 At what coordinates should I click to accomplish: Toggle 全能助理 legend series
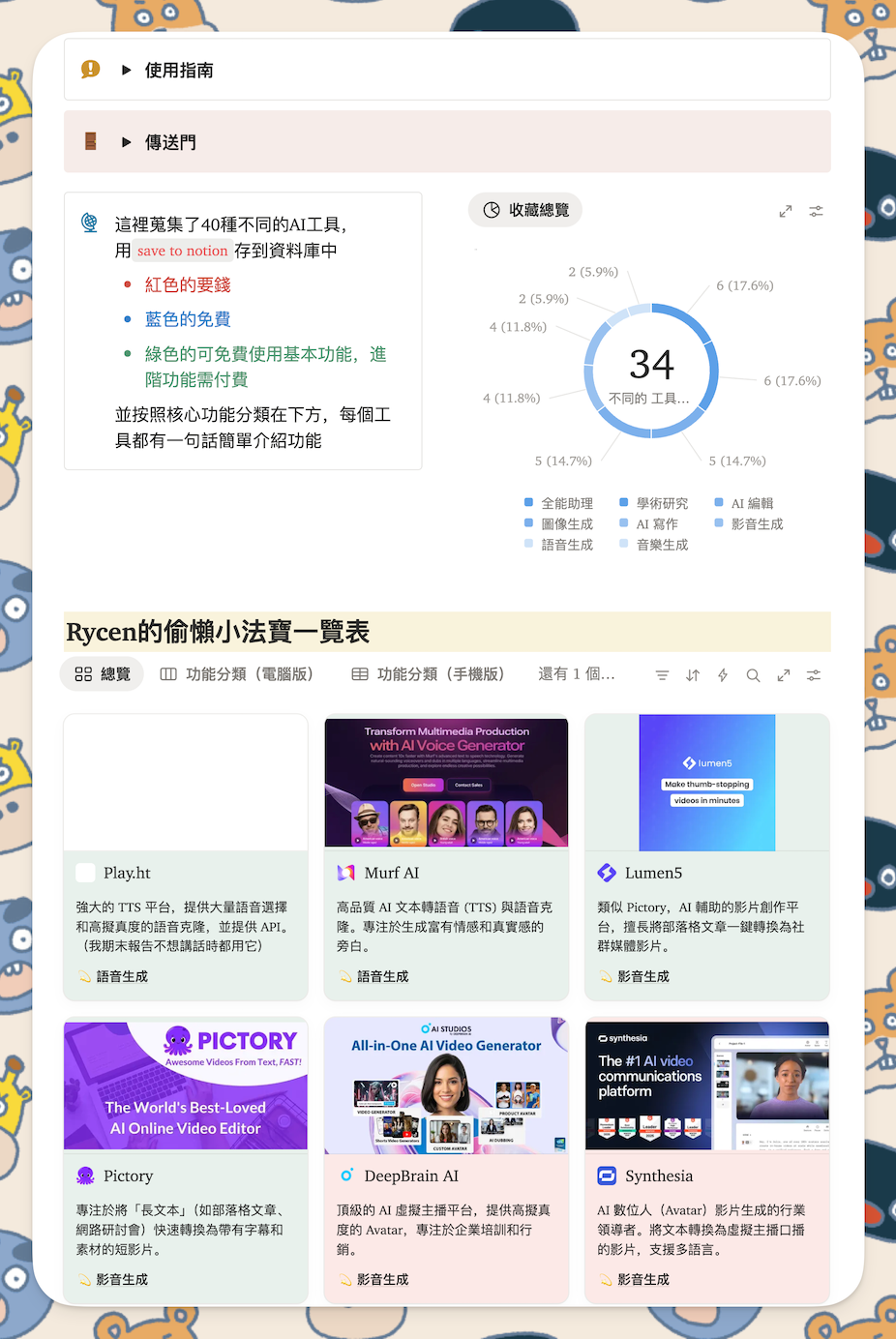[566, 503]
